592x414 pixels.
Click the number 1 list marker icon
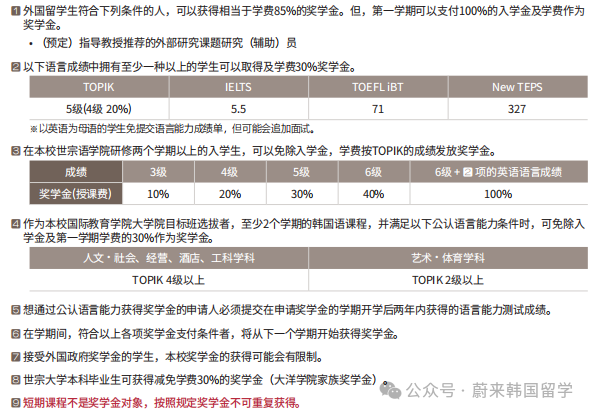click(15, 11)
